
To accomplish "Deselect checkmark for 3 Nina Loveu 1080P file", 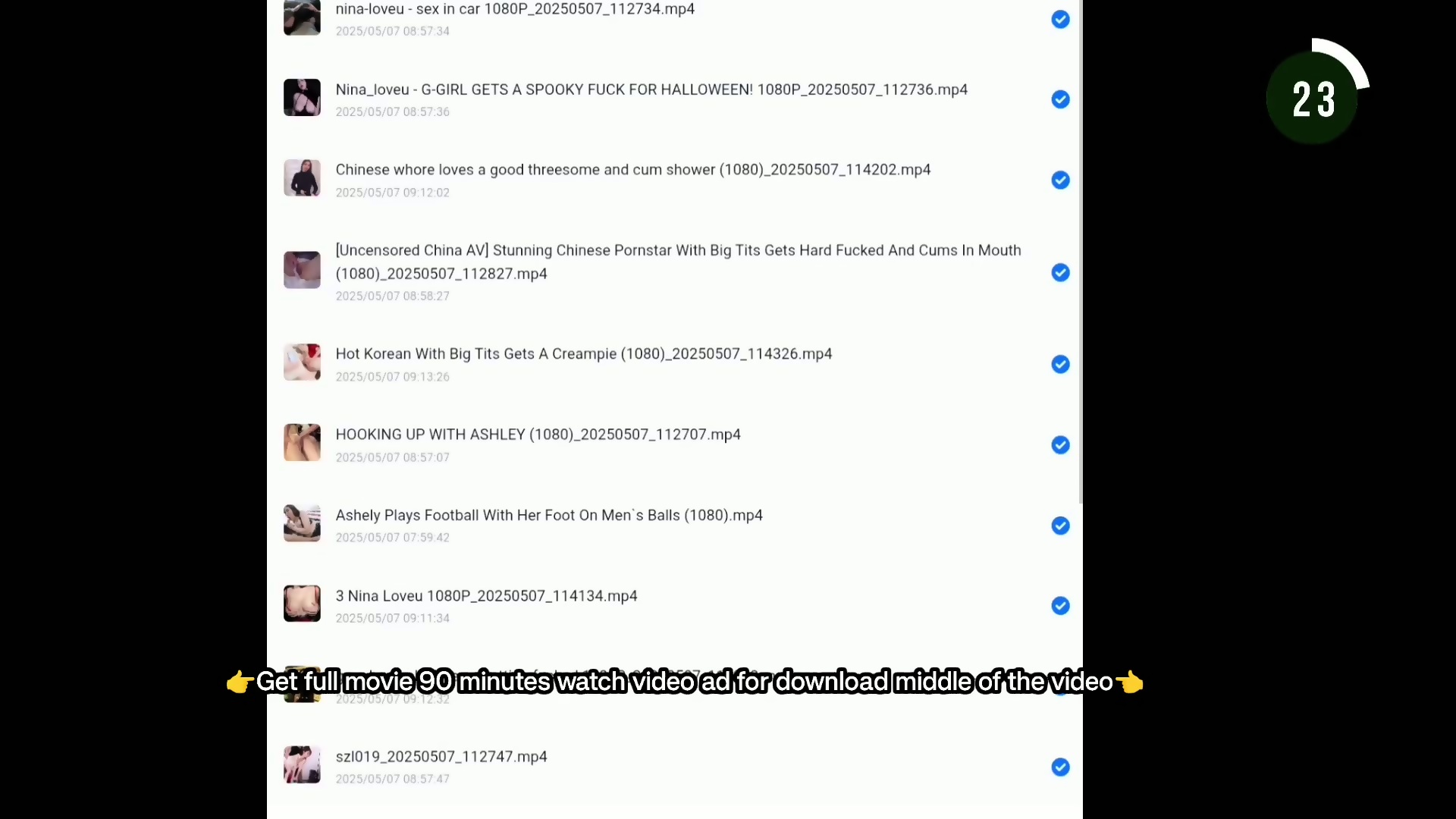I will pos(1060,606).
